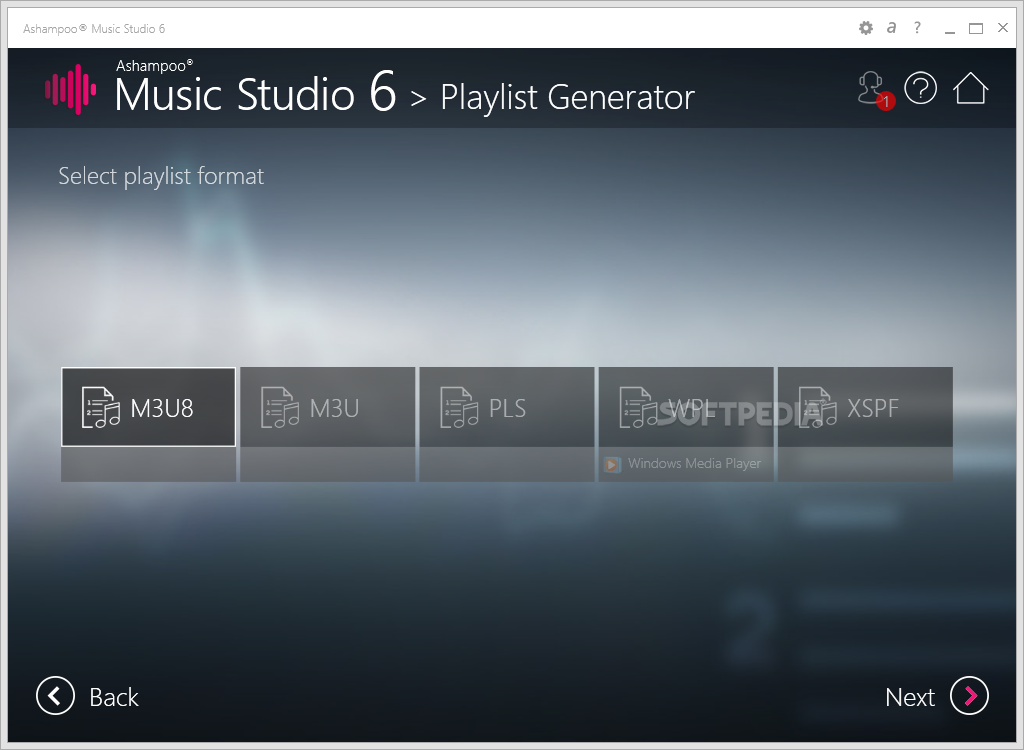Click the 'Back' text label
Image resolution: width=1024 pixels, height=750 pixels.
(x=114, y=697)
